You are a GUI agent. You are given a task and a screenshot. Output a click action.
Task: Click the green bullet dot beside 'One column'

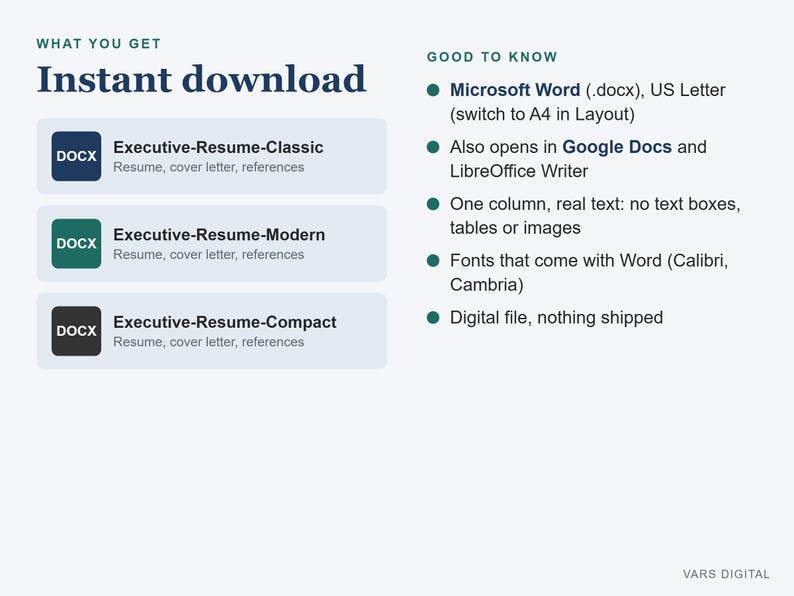[433, 204]
